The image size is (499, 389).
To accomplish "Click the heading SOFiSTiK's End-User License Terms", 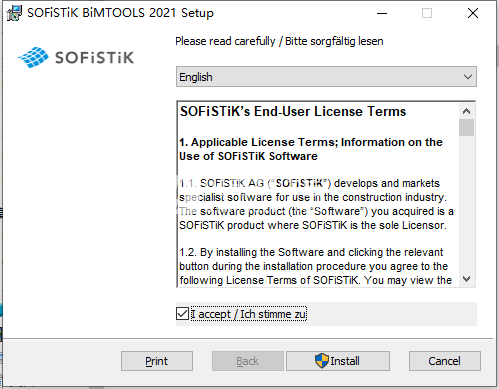I will [293, 111].
